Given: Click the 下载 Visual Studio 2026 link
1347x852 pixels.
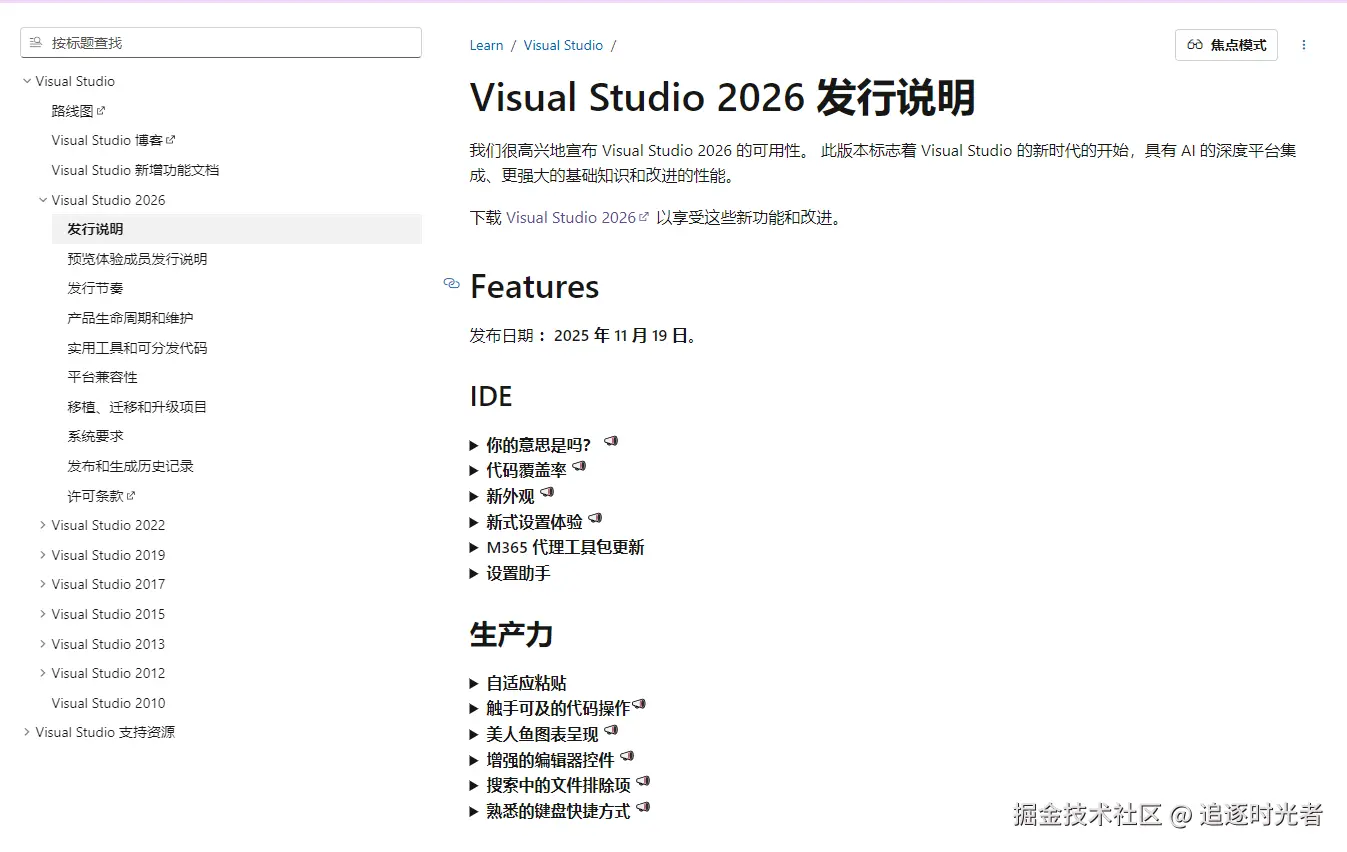Looking at the screenshot, I should 578,217.
